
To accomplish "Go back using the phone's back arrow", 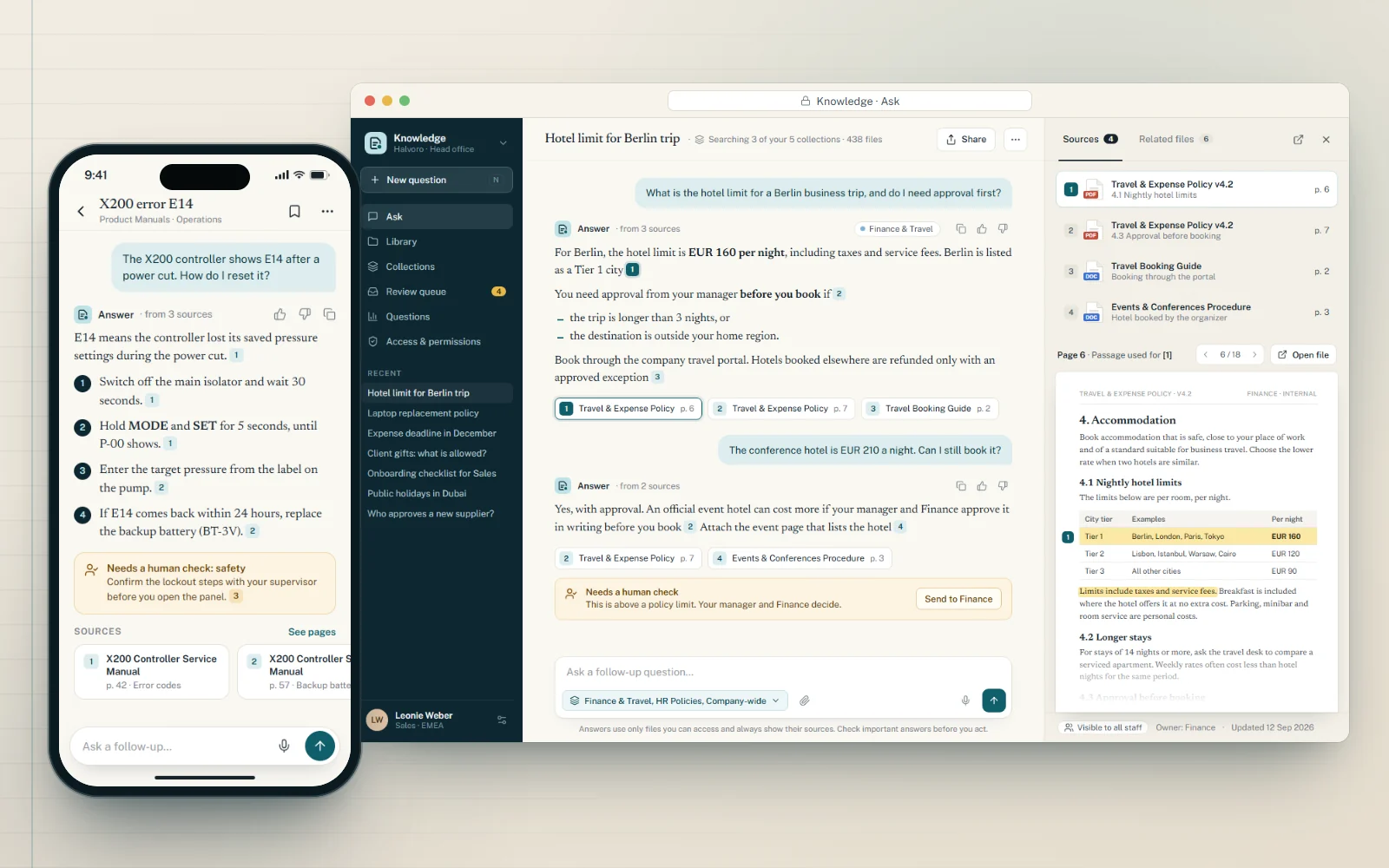I will 81,211.
